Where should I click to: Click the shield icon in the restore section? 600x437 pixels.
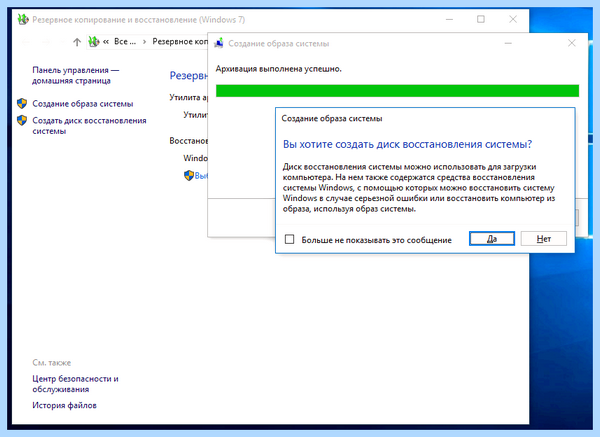189,176
